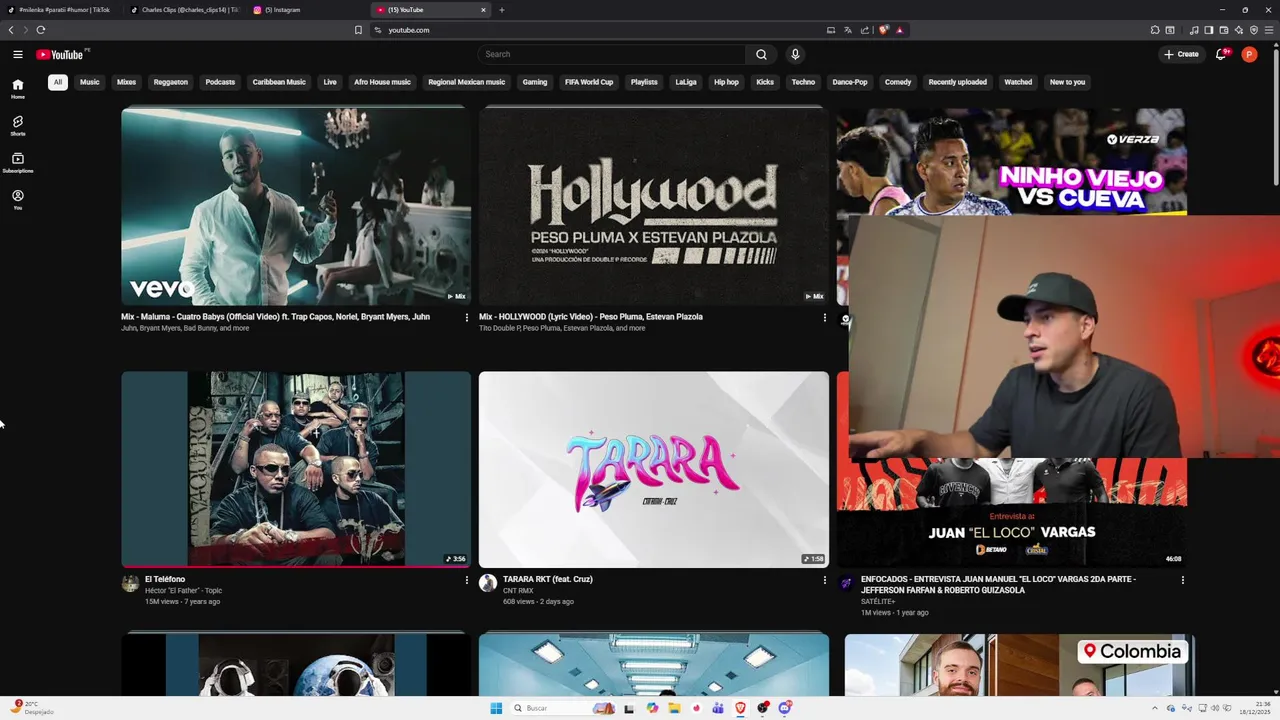Open the Los Vaqueros El Teléfono thumbnail

point(296,470)
